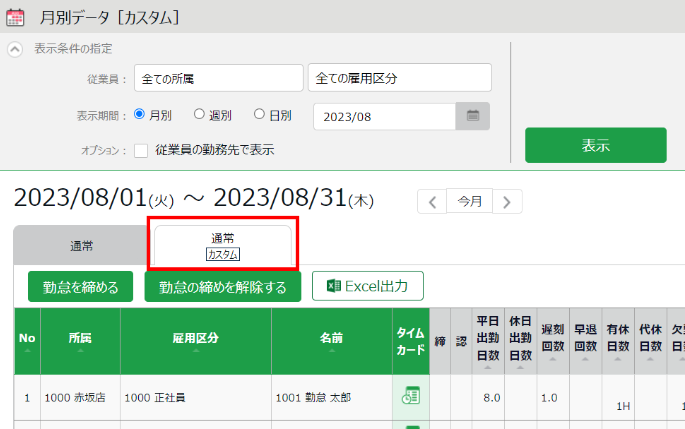This screenshot has width=685, height=429.
Task: Select the 週別 radio button
Action: coord(199,115)
